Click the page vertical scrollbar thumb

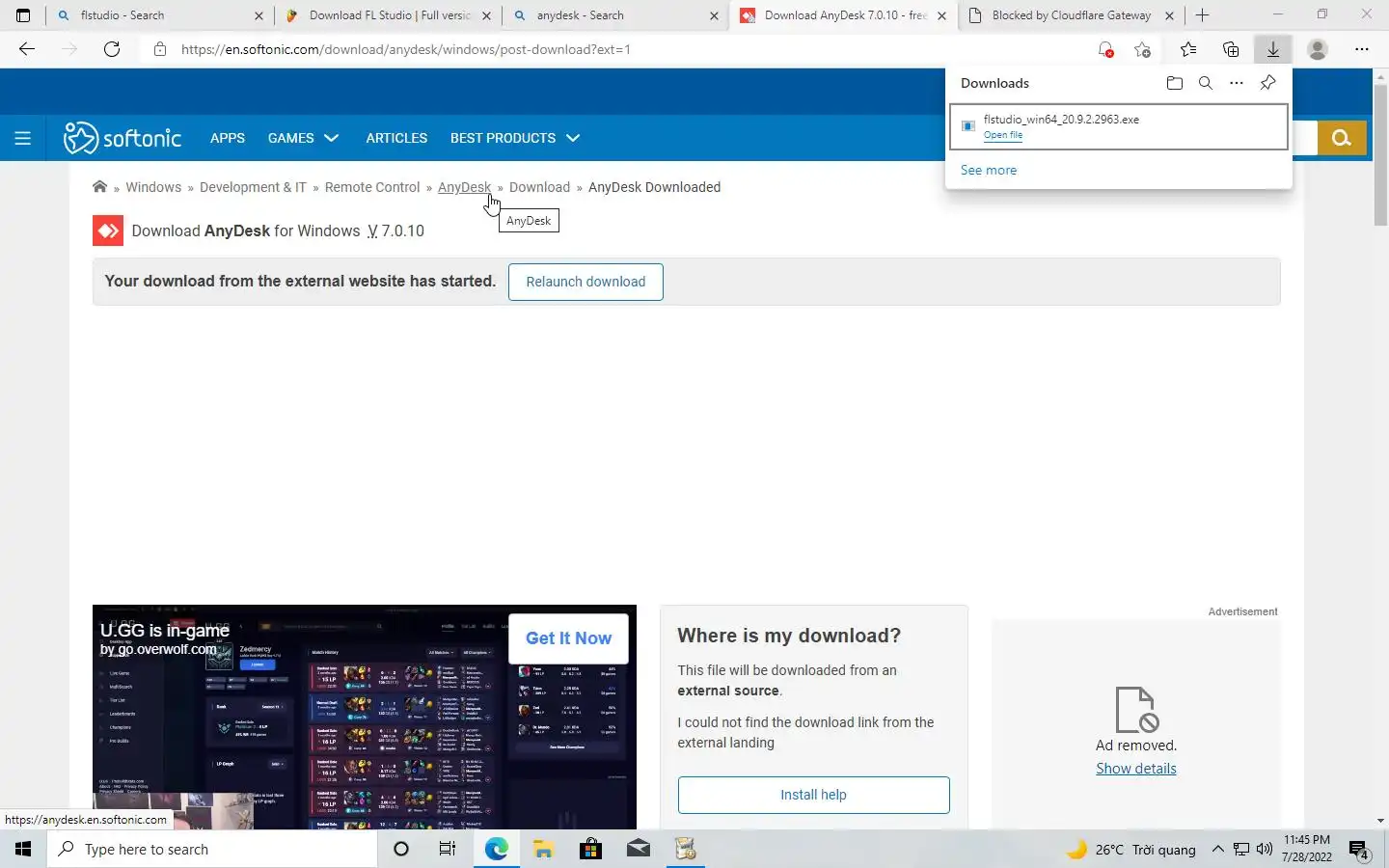pos(1380,154)
